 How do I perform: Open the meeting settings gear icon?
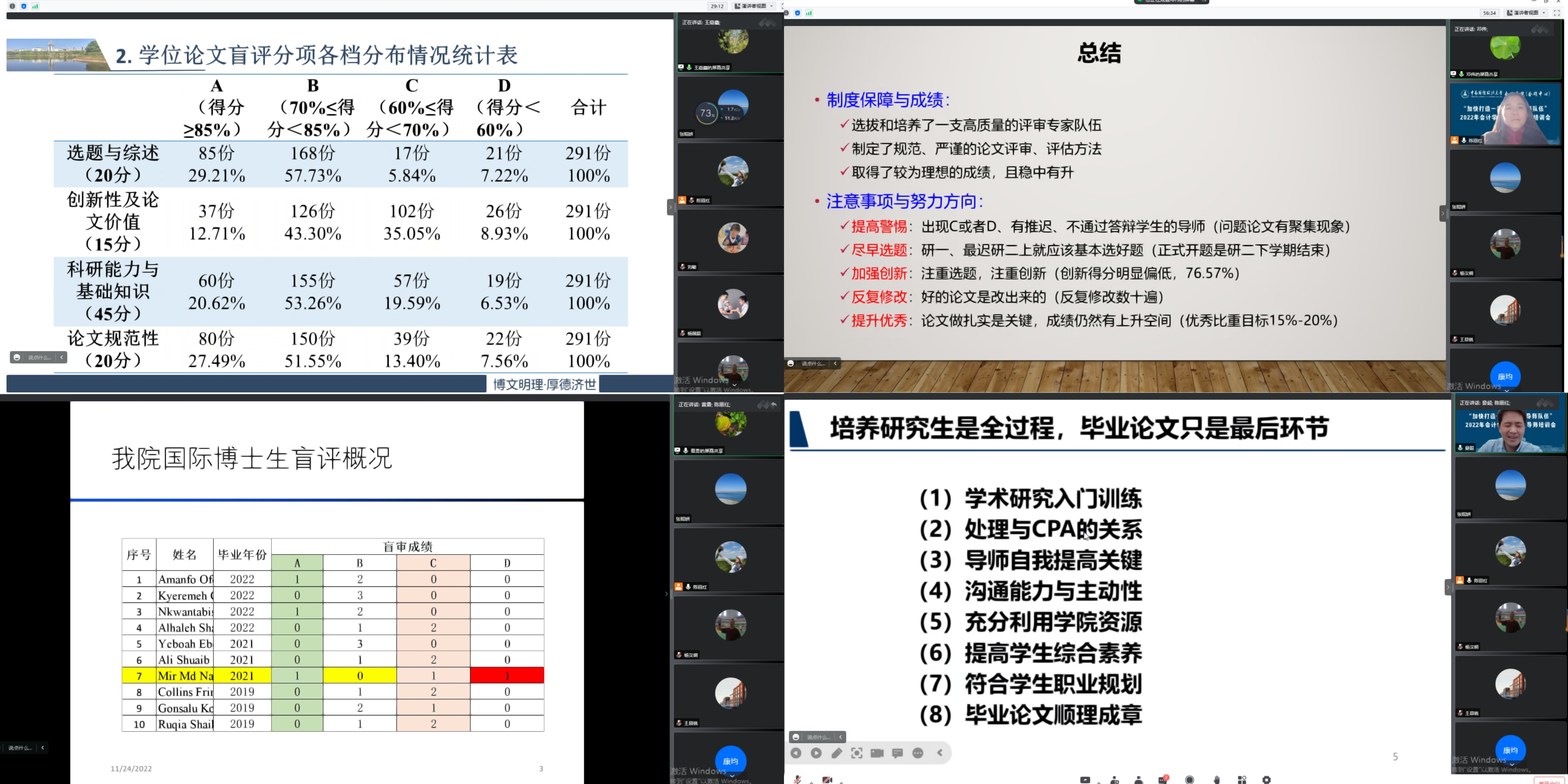point(1267,780)
